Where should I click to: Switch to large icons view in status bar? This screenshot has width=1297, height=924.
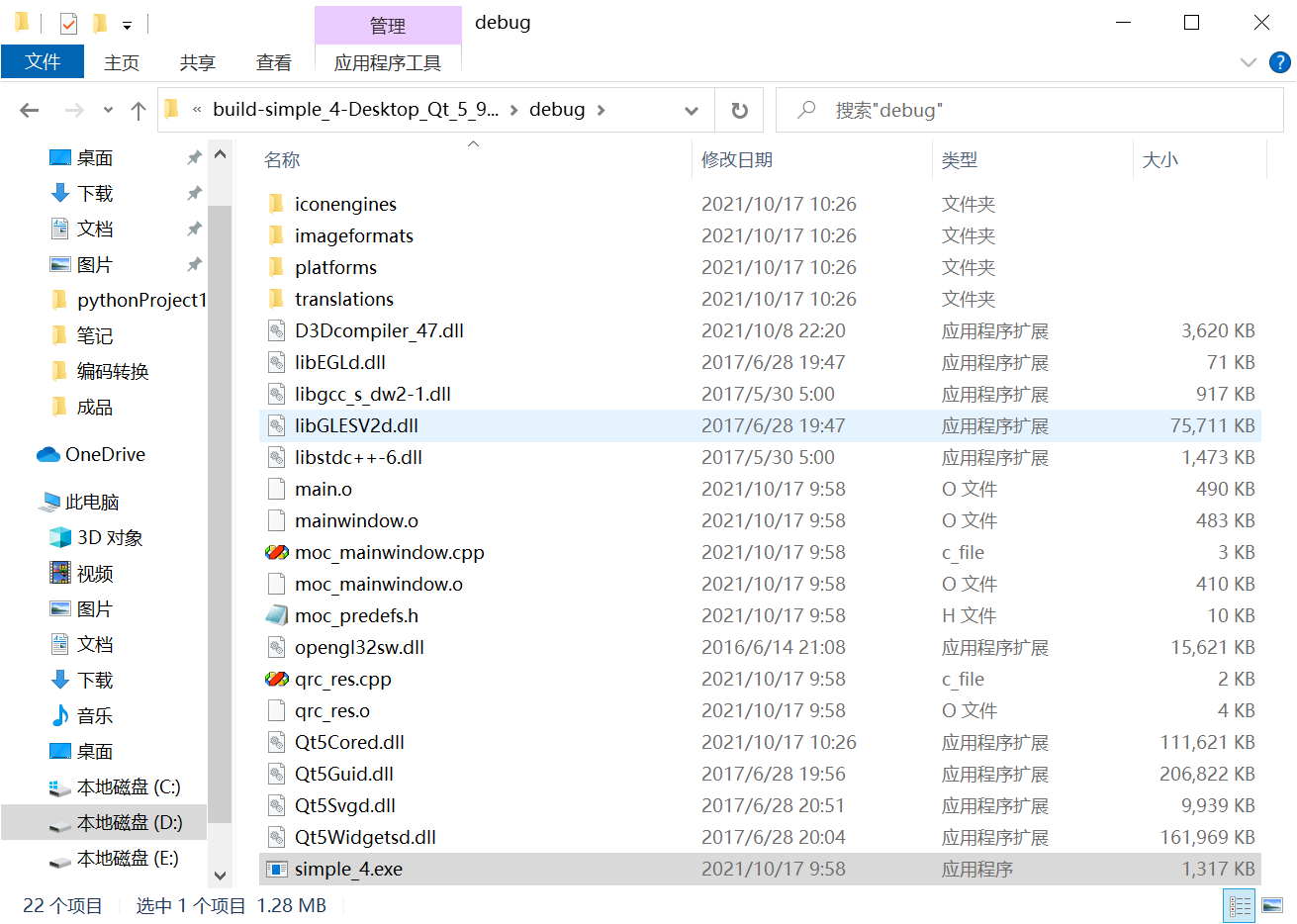point(1272,905)
